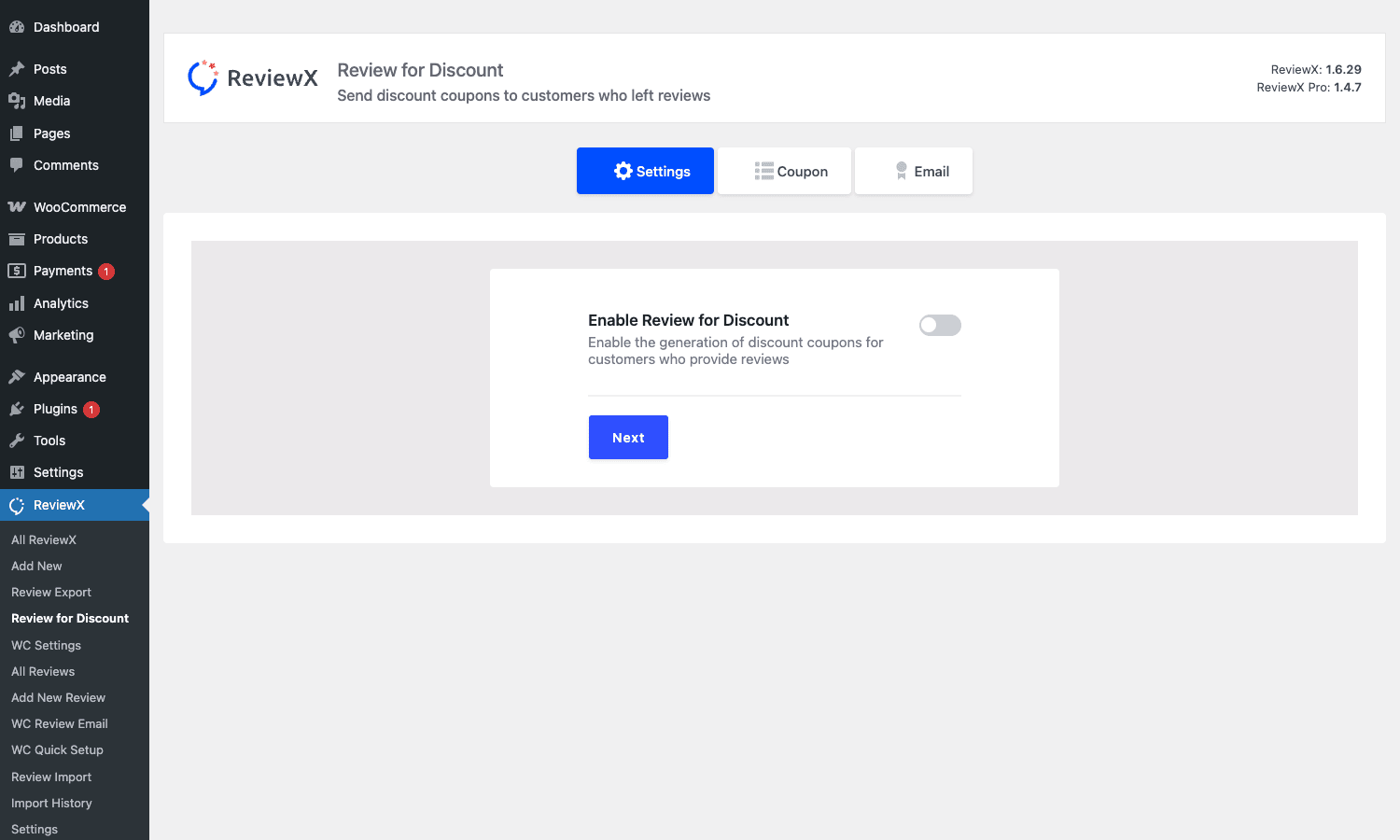
Task: Open the Tools menu item
Action: [x=75, y=441]
